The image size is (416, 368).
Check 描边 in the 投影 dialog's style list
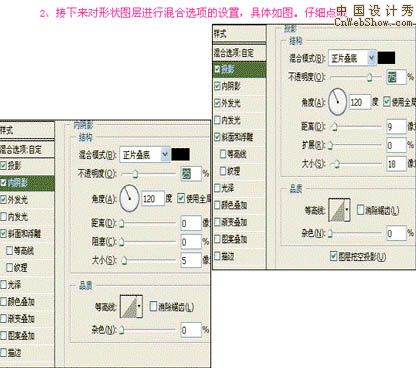pos(217,256)
